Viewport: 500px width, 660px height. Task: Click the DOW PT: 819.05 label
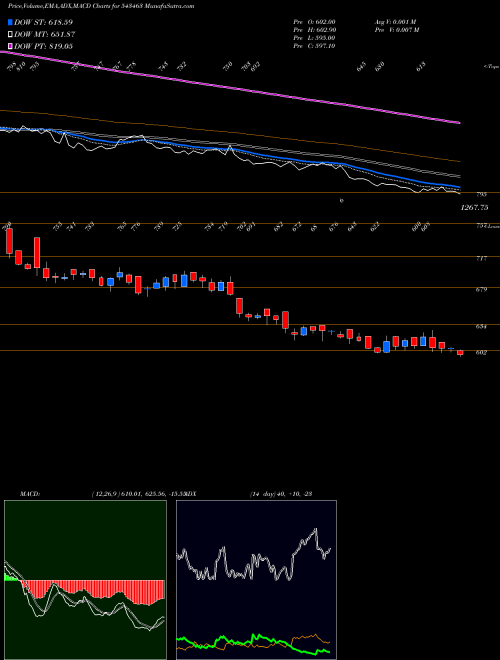pos(43,46)
